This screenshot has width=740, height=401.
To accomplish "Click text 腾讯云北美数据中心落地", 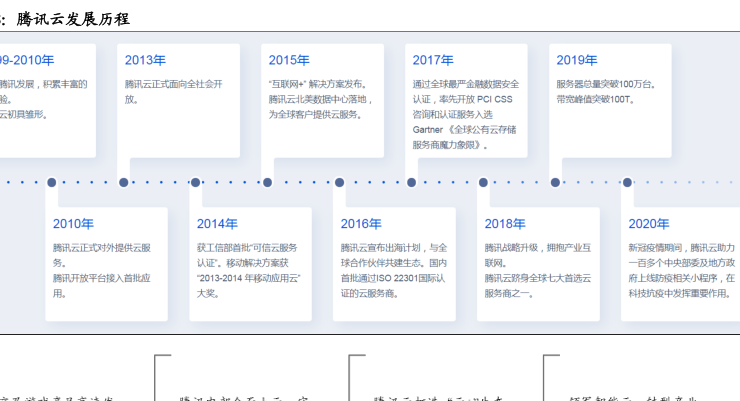I will point(321,99).
